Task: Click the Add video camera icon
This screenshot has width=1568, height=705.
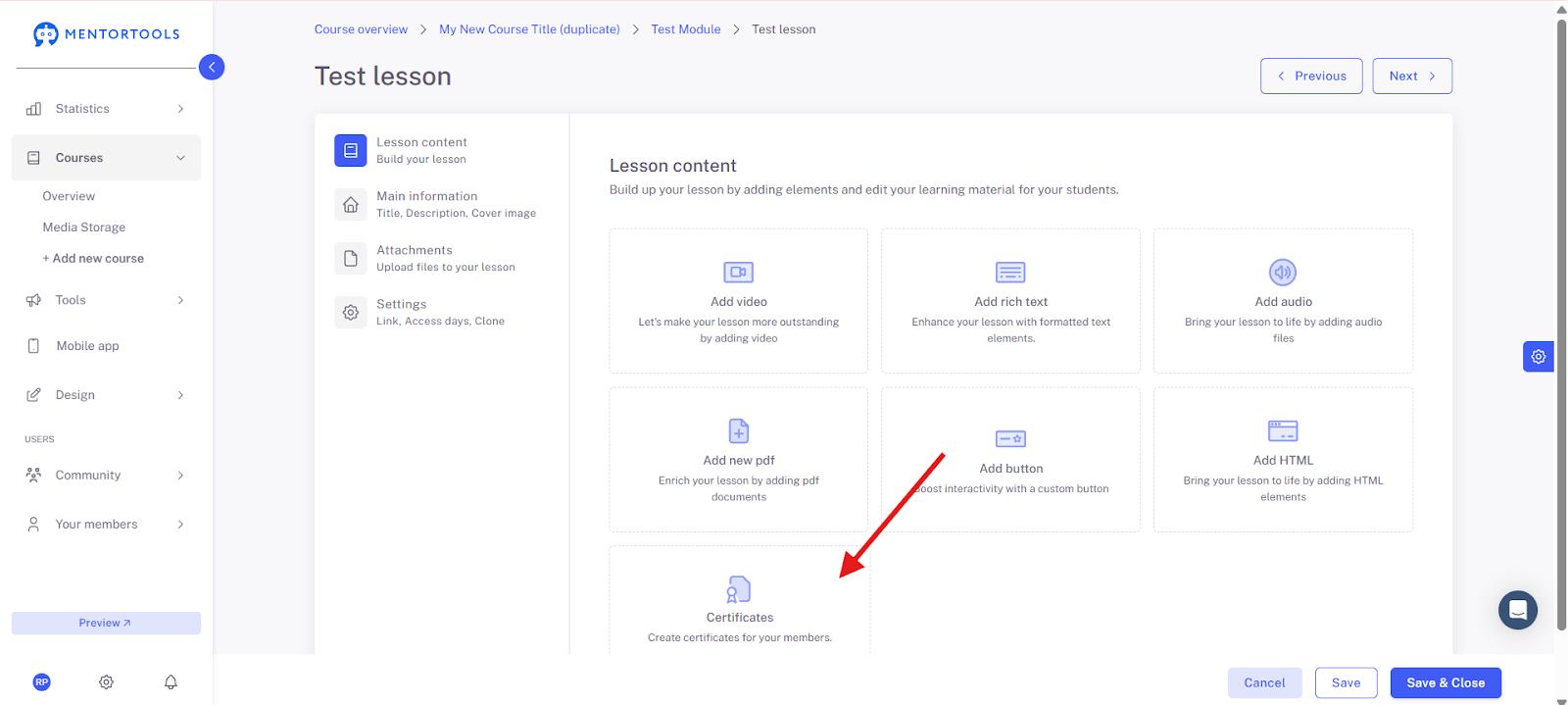Action: click(738, 272)
